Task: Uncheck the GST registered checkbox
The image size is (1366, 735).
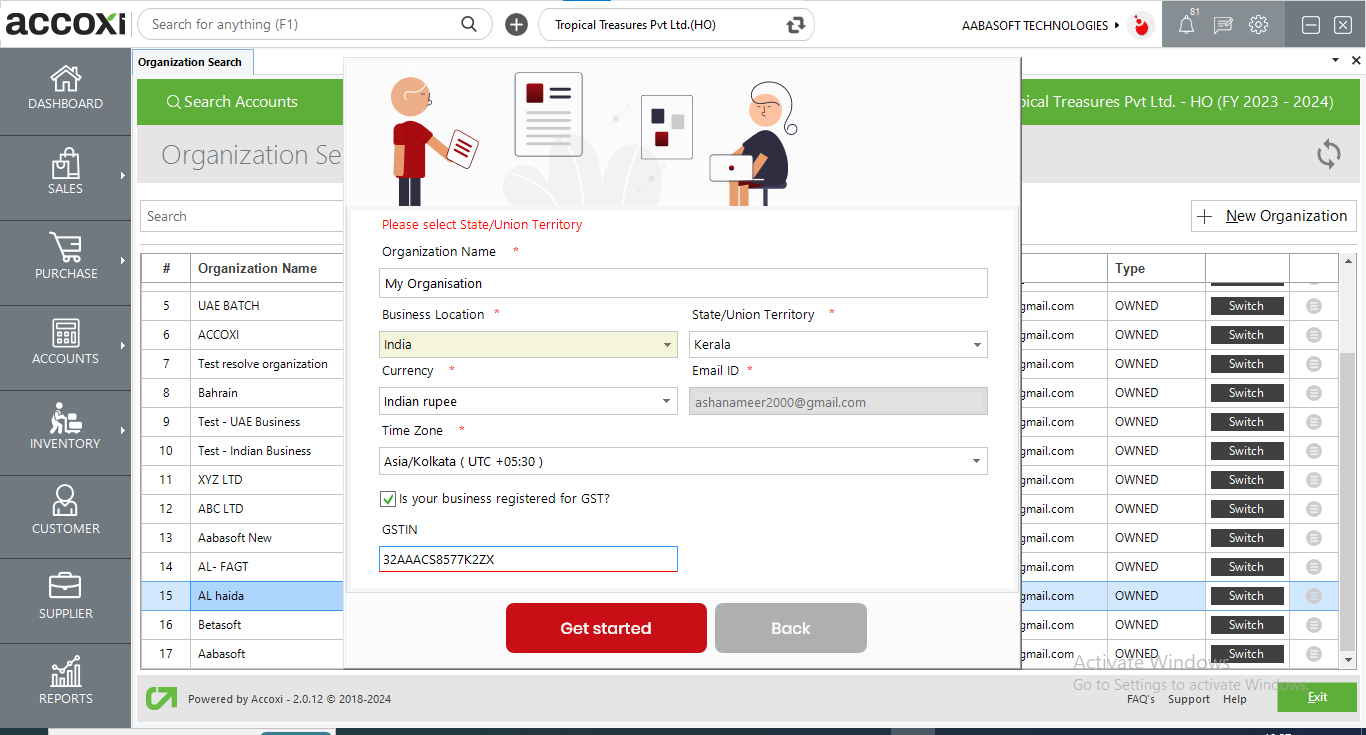Action: [388, 498]
